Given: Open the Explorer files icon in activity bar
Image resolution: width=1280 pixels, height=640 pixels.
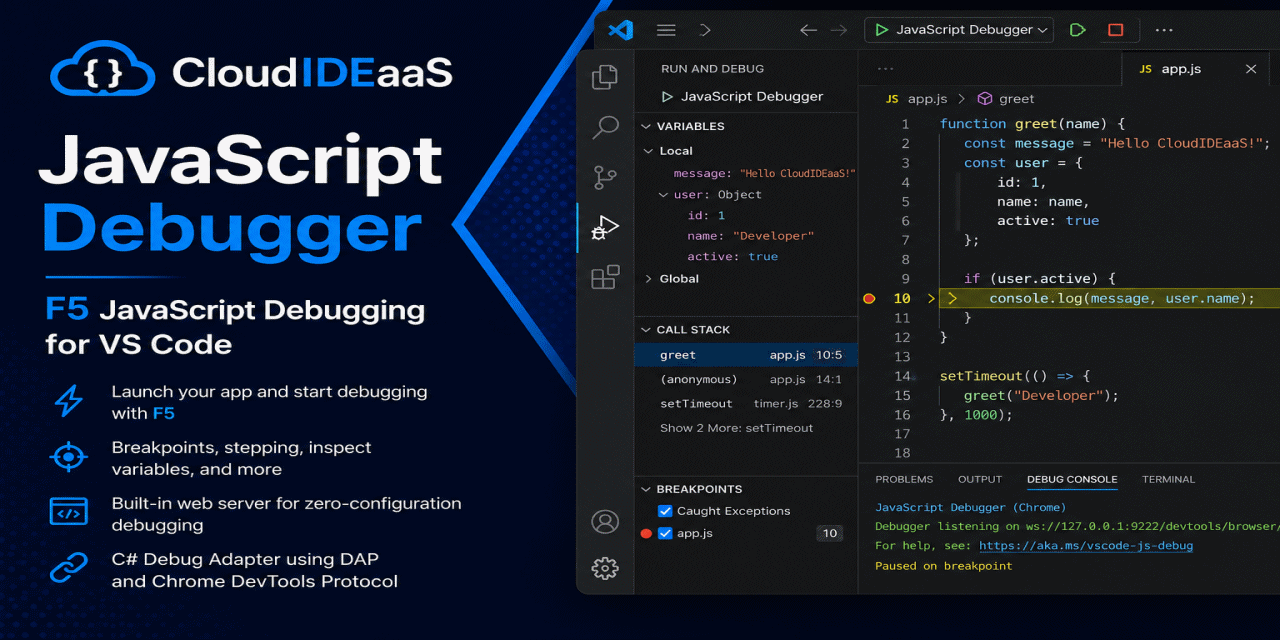Looking at the screenshot, I should pos(605,77).
